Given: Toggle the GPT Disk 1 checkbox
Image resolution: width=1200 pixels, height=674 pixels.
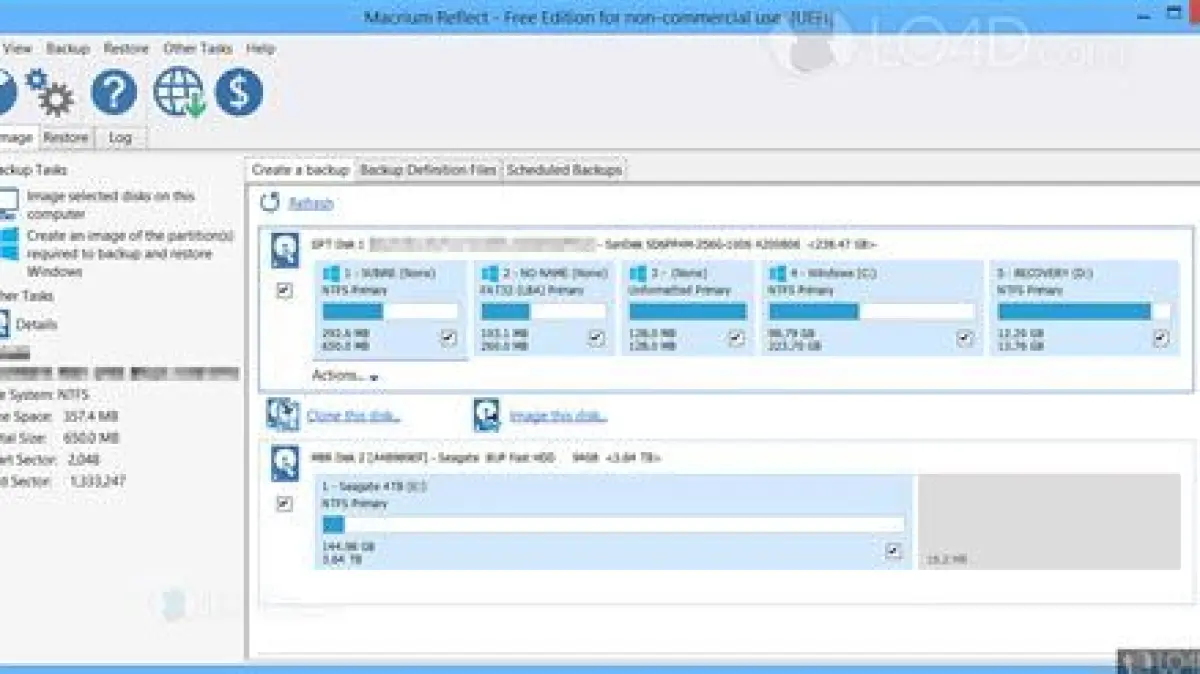Looking at the screenshot, I should tap(285, 291).
